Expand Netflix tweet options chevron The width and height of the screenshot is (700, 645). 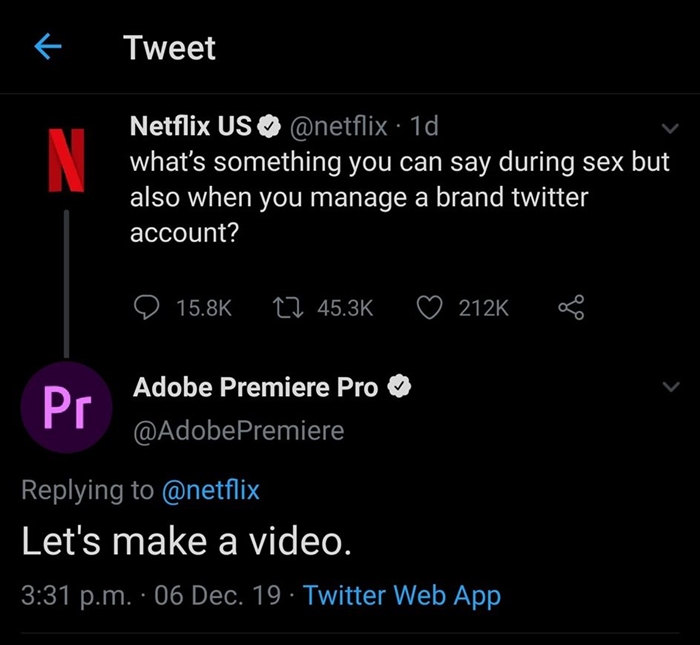click(x=670, y=129)
